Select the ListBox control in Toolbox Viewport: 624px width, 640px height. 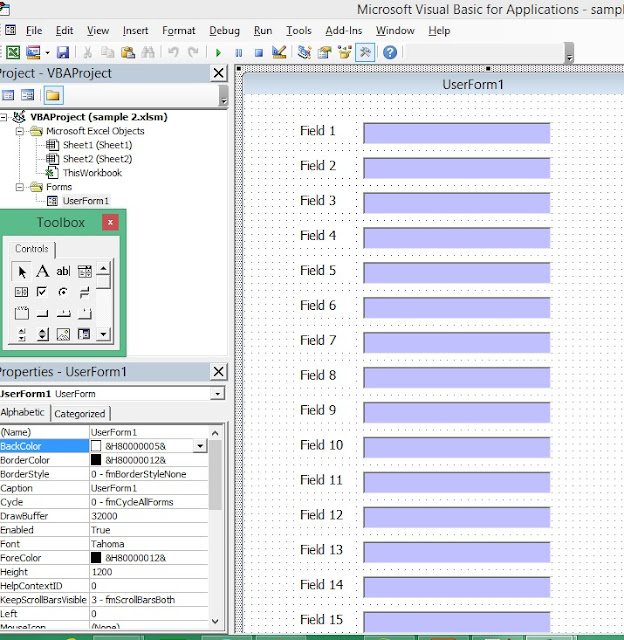[x=22, y=292]
